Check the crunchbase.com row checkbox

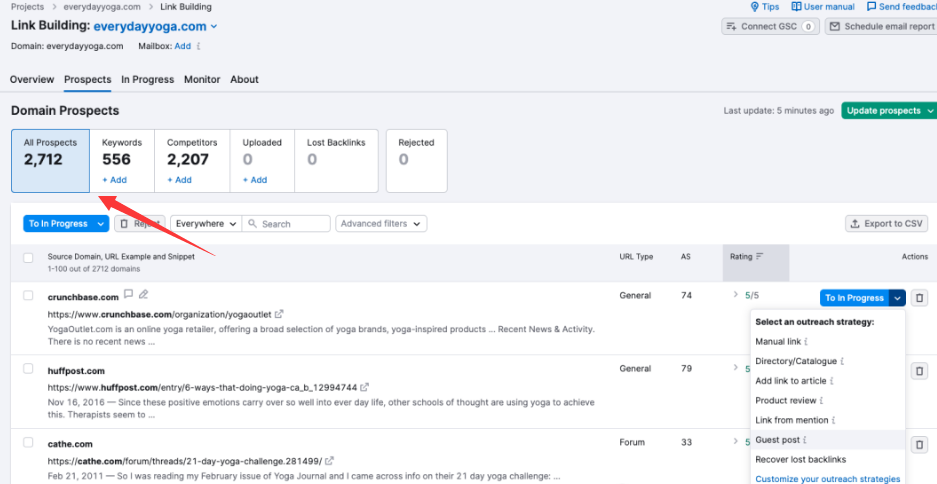28,296
